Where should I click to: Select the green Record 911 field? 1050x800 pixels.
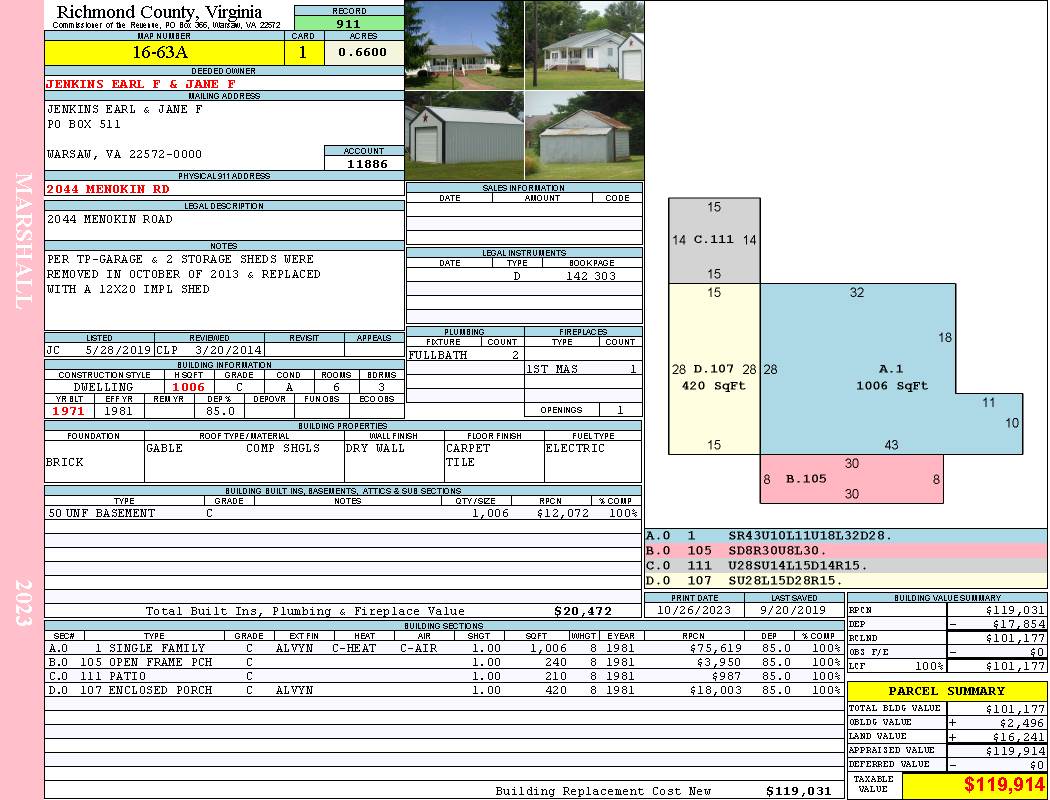349,23
